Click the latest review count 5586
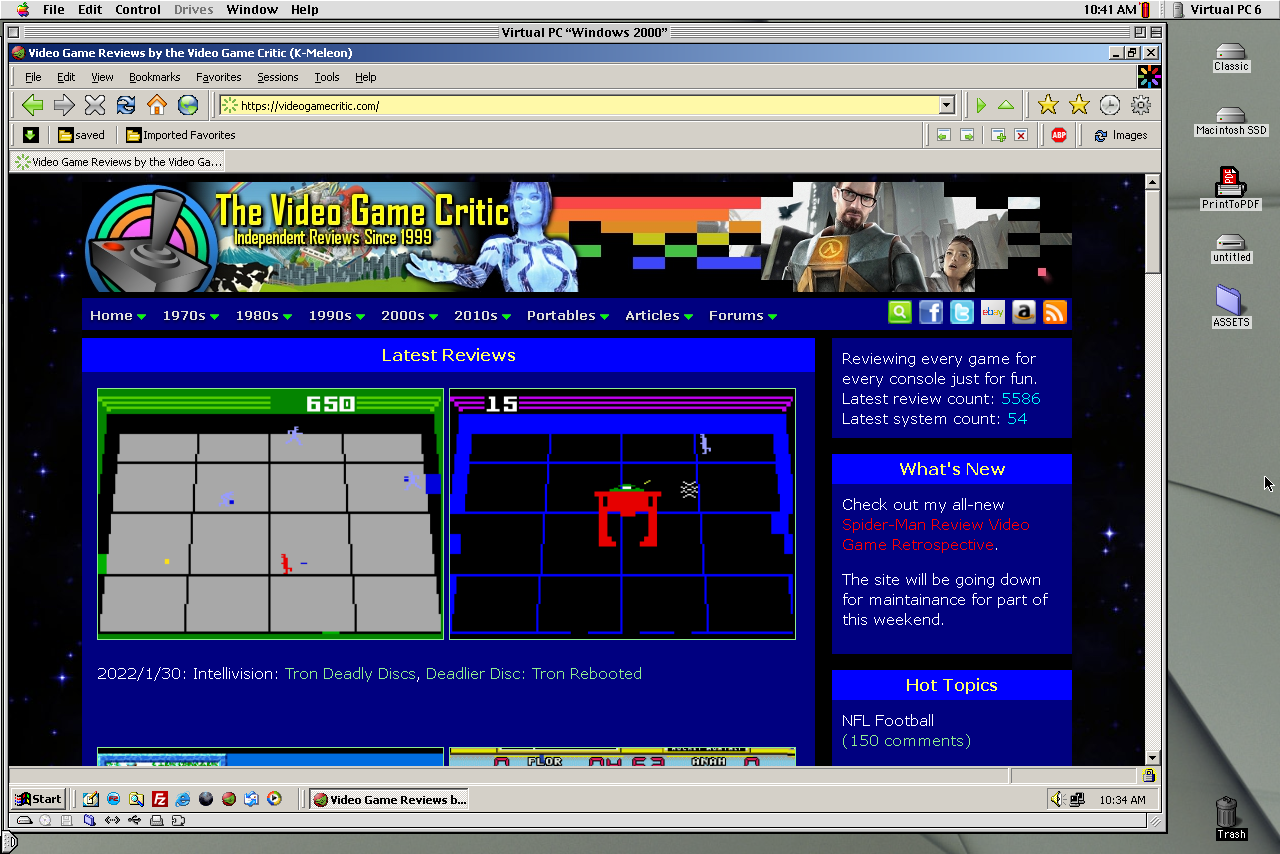 click(1021, 399)
